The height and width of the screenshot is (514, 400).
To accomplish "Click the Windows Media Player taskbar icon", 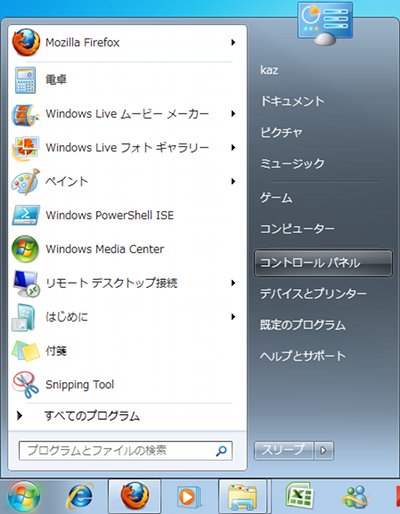I will (x=188, y=497).
